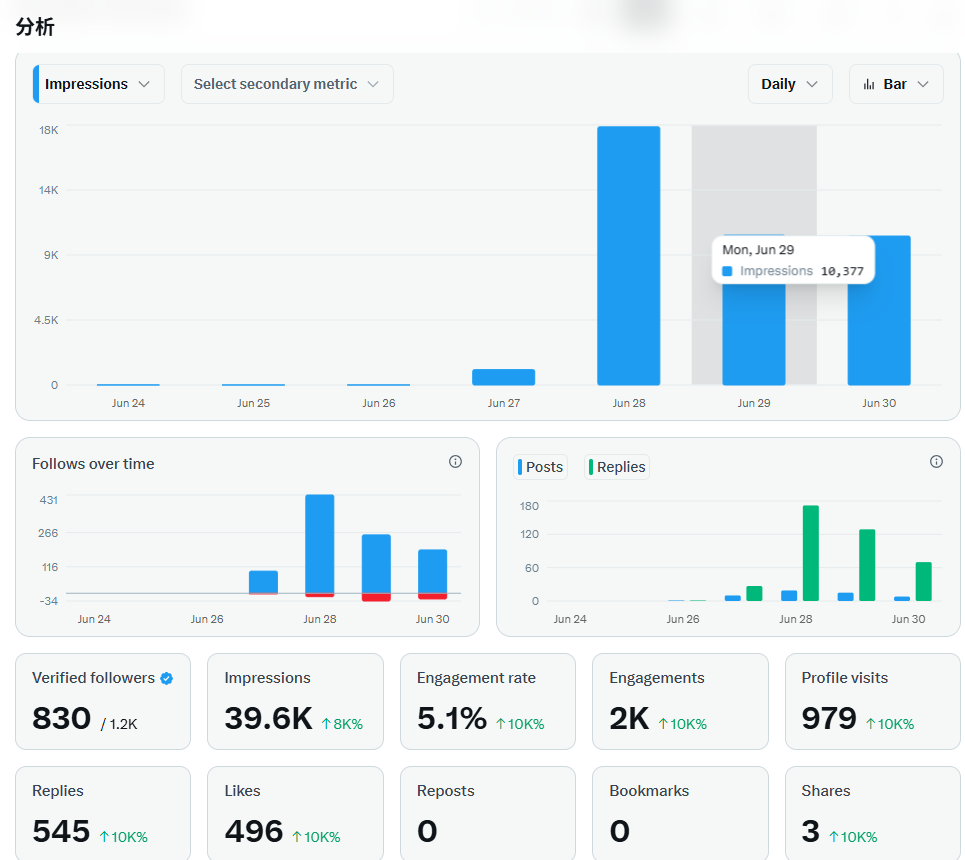Click the 10,377 value in the tooltip
This screenshot has height=860, width=965.
click(x=842, y=271)
